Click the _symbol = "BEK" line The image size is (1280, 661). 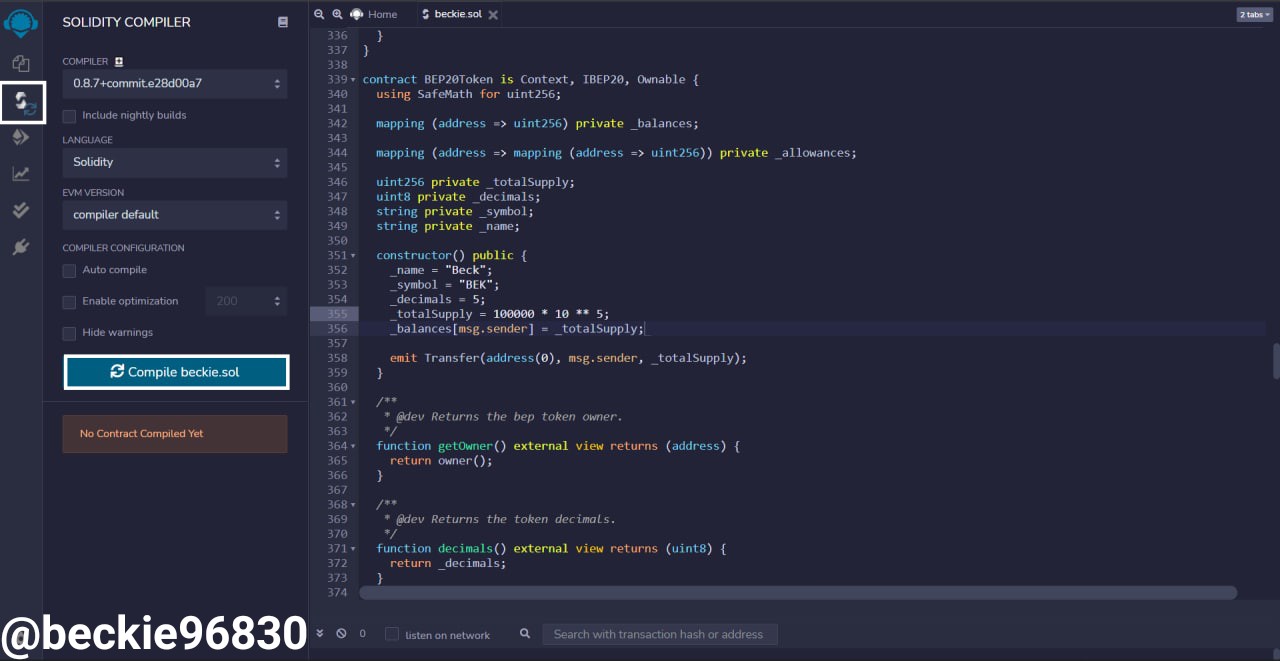click(x=444, y=285)
